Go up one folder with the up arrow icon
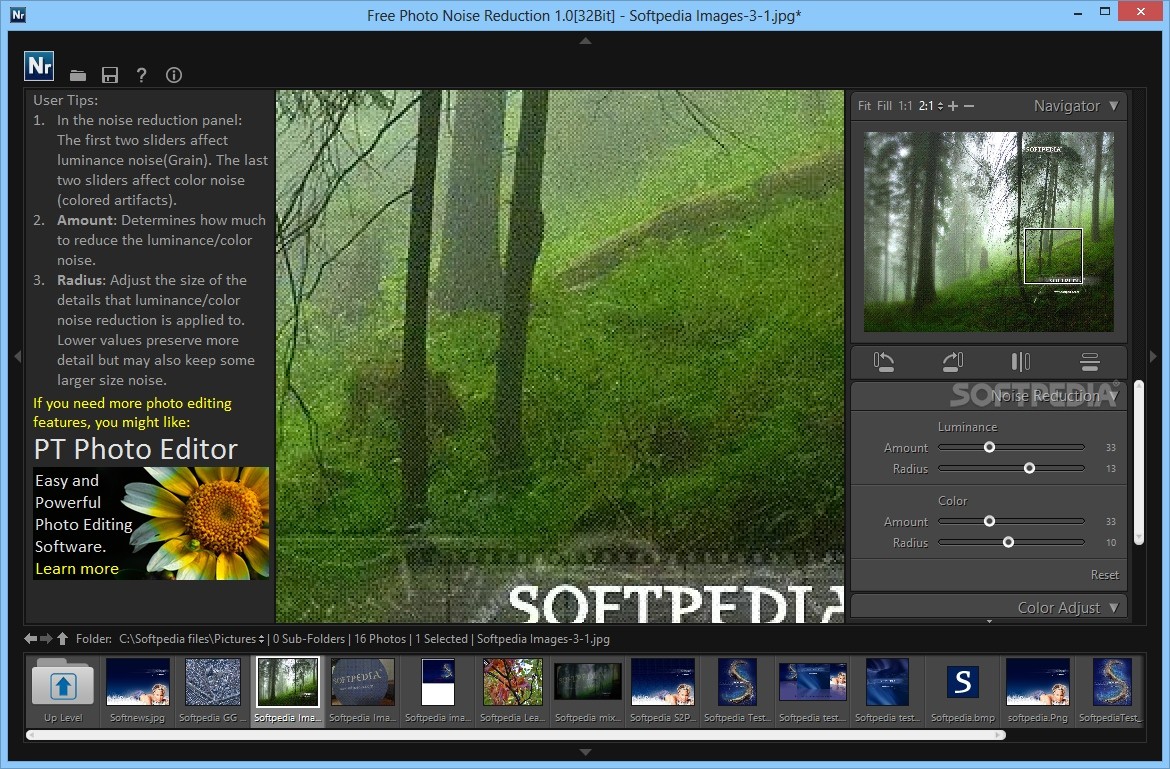Viewport: 1170px width, 769px height. point(63,638)
